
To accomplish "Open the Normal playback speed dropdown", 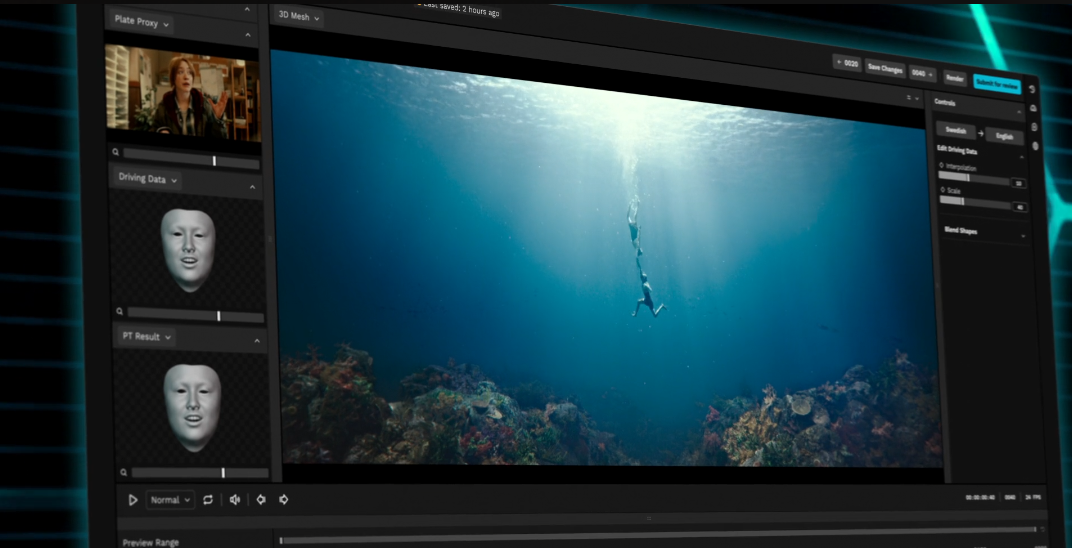I will pos(170,500).
